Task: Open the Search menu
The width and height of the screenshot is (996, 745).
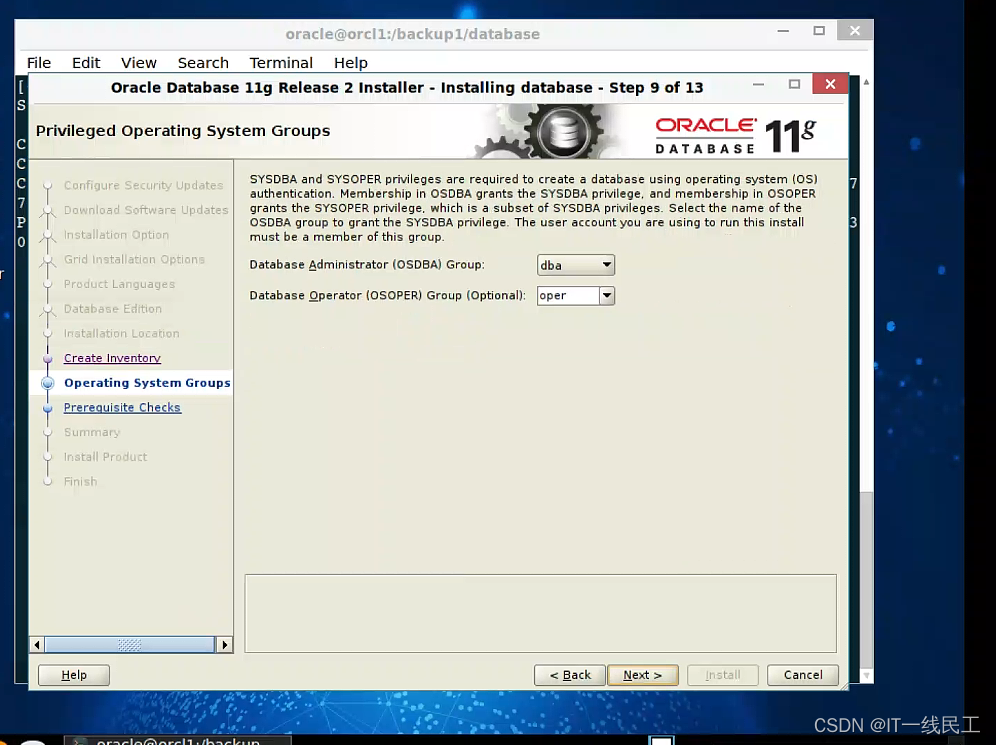Action: tap(203, 62)
